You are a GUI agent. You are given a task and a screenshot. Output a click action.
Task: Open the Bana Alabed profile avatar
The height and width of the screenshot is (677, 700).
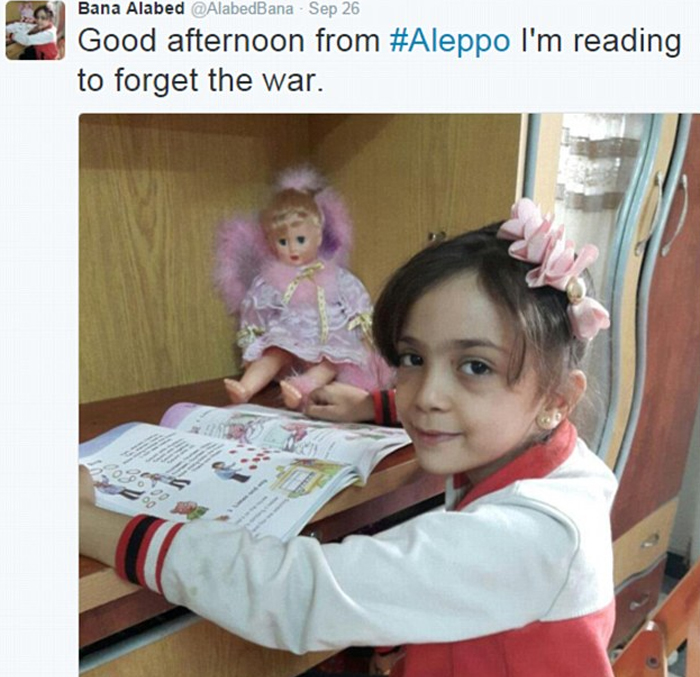coord(35,30)
